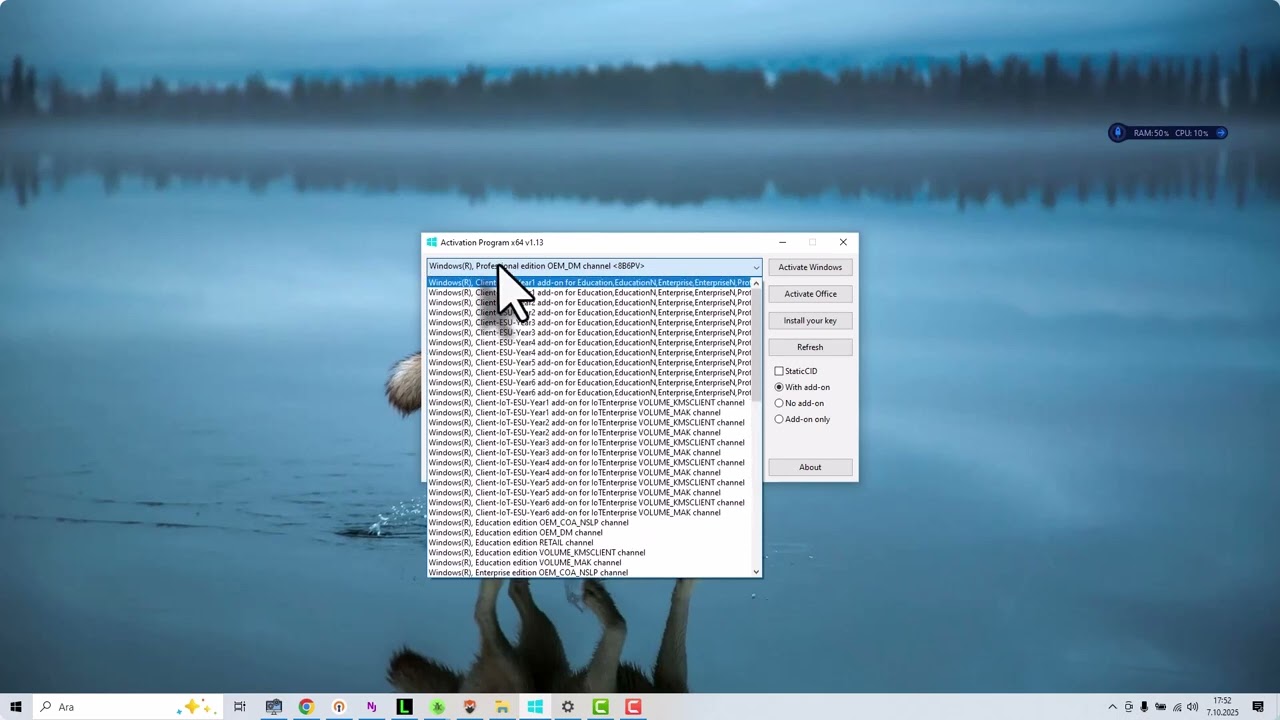The width and height of the screenshot is (1280, 720).
Task: Select Education edition VOLUME_MAK channel entry
Action: click(x=589, y=563)
